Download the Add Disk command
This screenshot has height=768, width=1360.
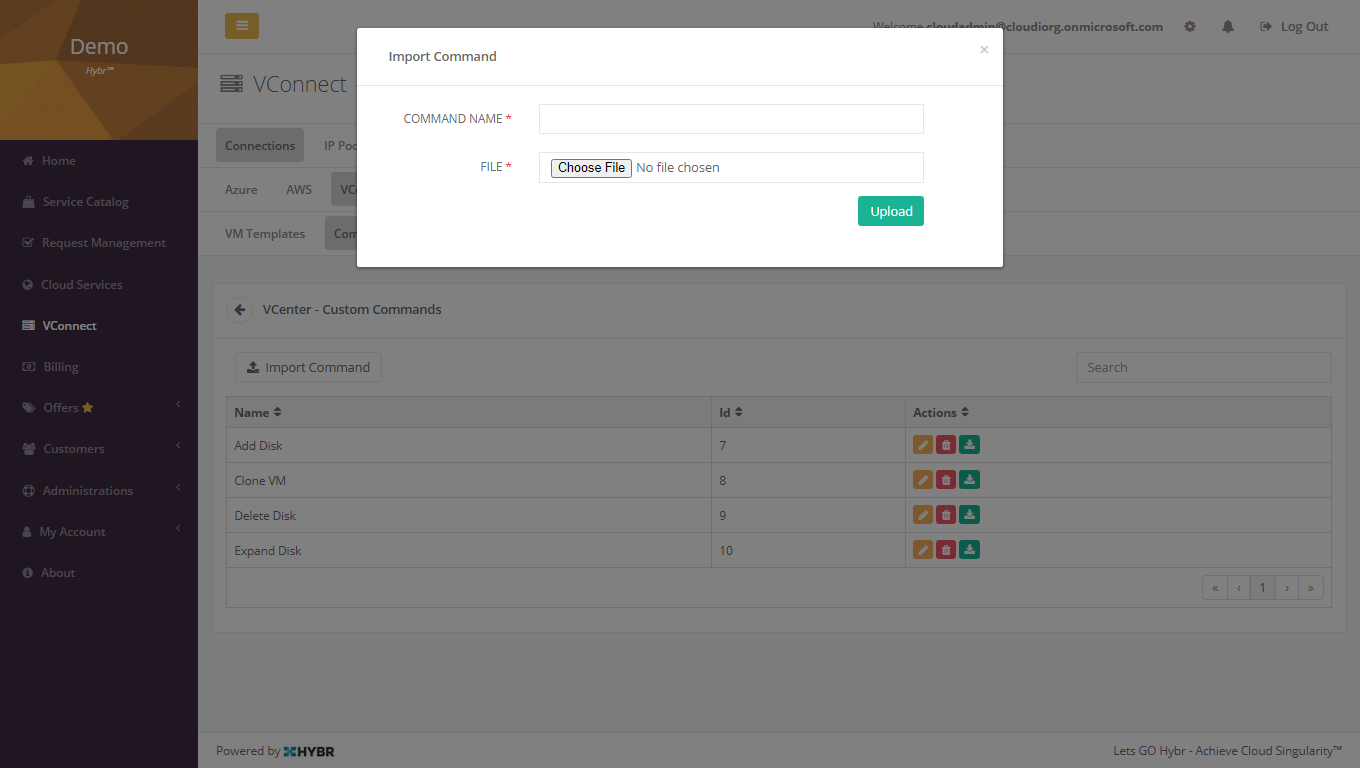969,445
